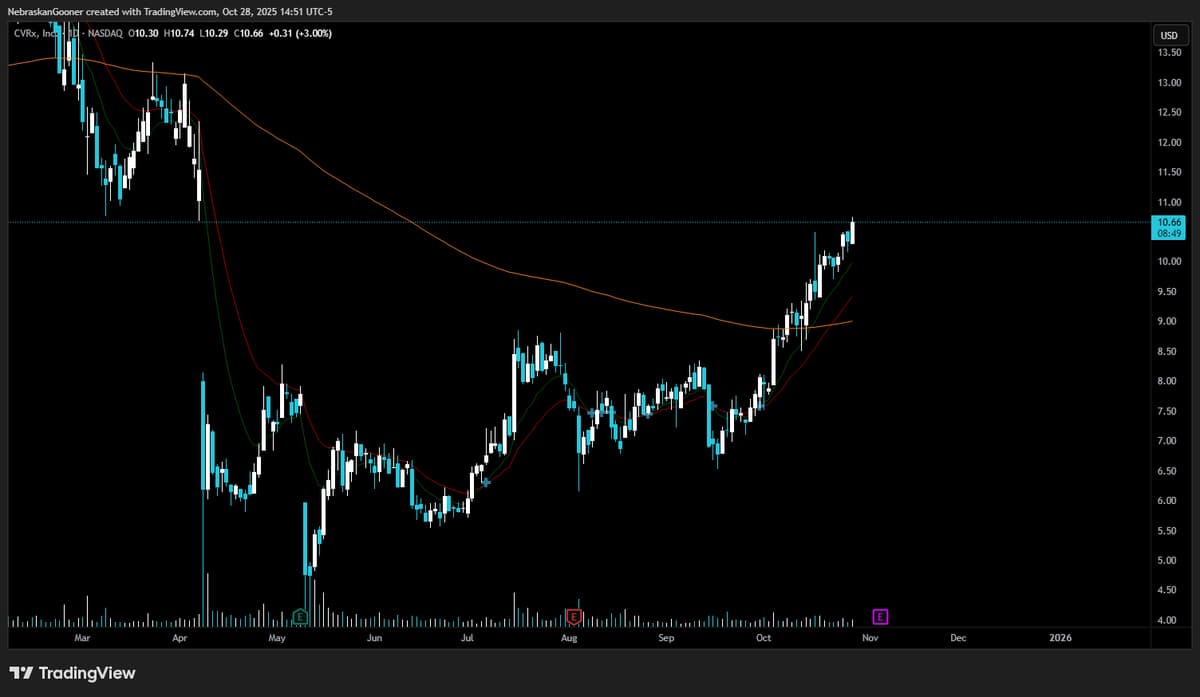This screenshot has width=1200, height=697.
Task: Click the highlighted 10.66 price tag
Action: (x=1168, y=222)
